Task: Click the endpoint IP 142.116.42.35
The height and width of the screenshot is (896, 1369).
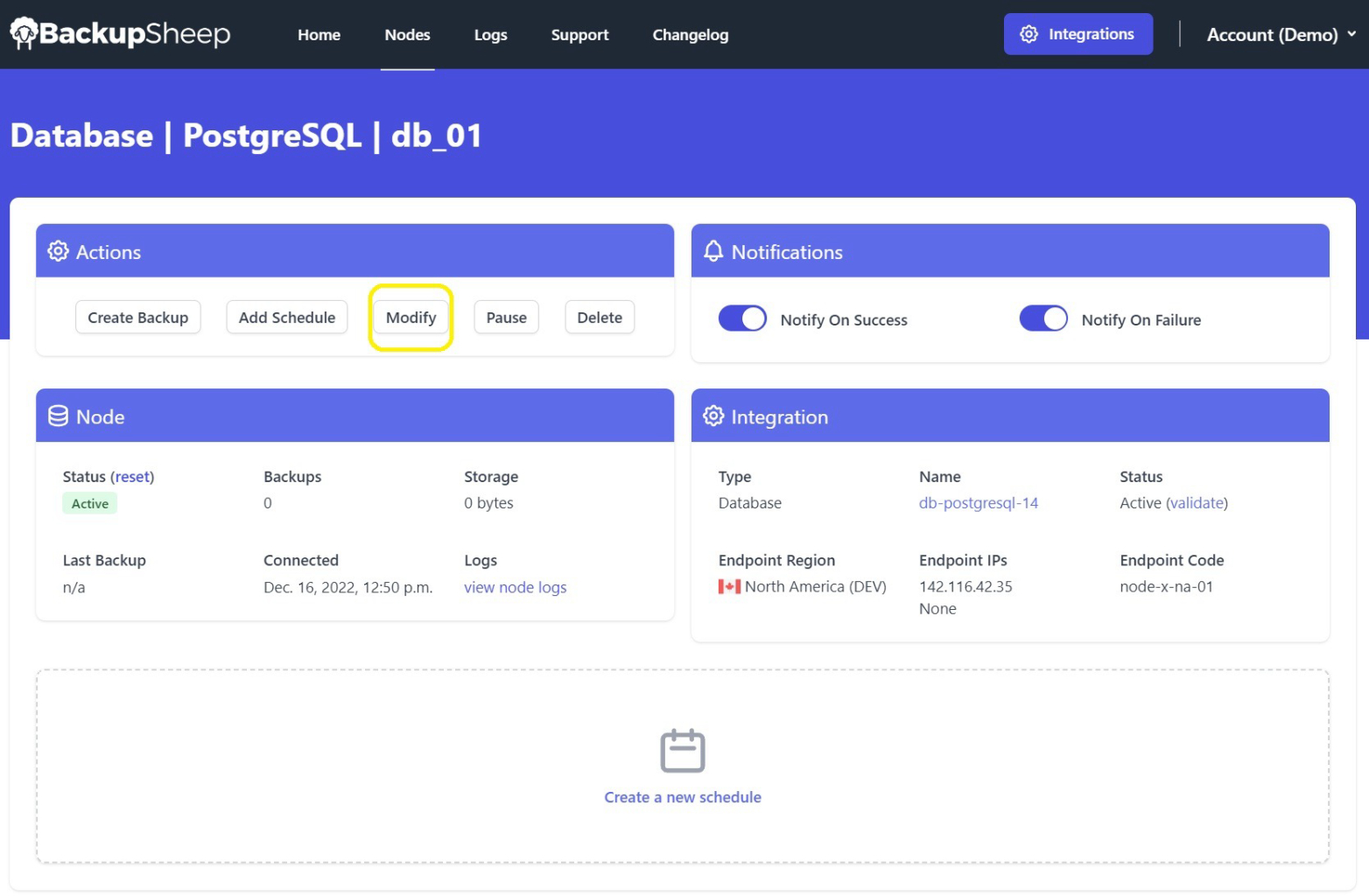Action: pyautogui.click(x=965, y=586)
